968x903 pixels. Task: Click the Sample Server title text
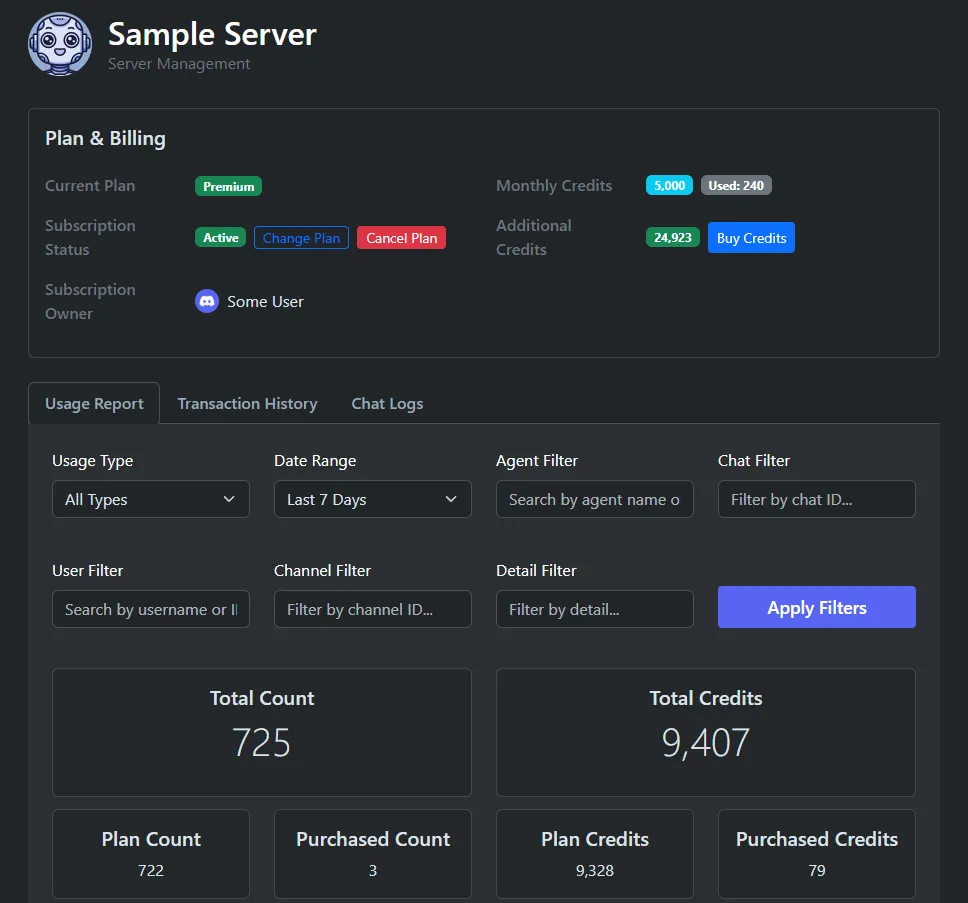coord(212,34)
